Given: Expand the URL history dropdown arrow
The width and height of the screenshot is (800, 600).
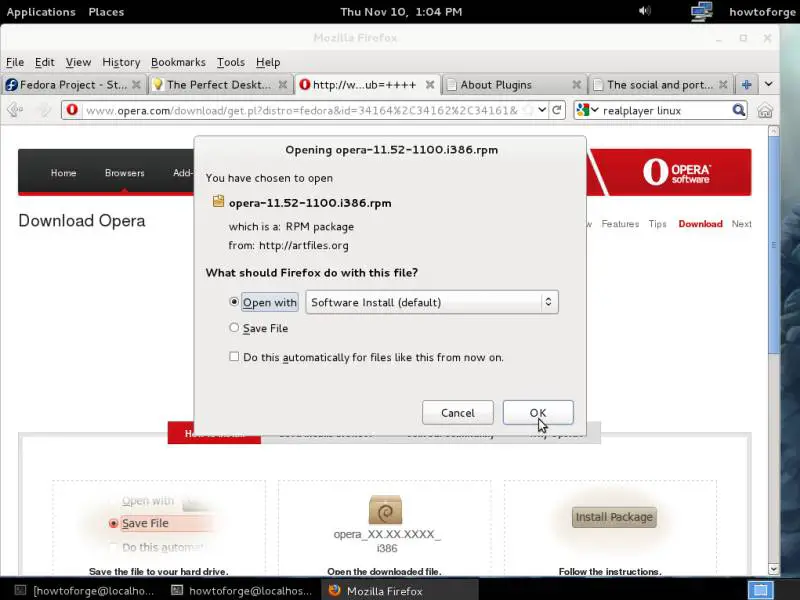Looking at the screenshot, I should click(542, 110).
